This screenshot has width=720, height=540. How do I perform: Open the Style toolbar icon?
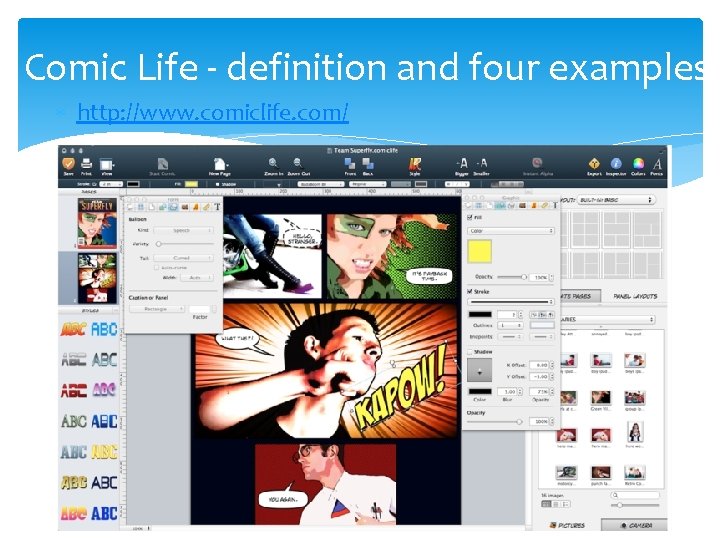pos(415,164)
